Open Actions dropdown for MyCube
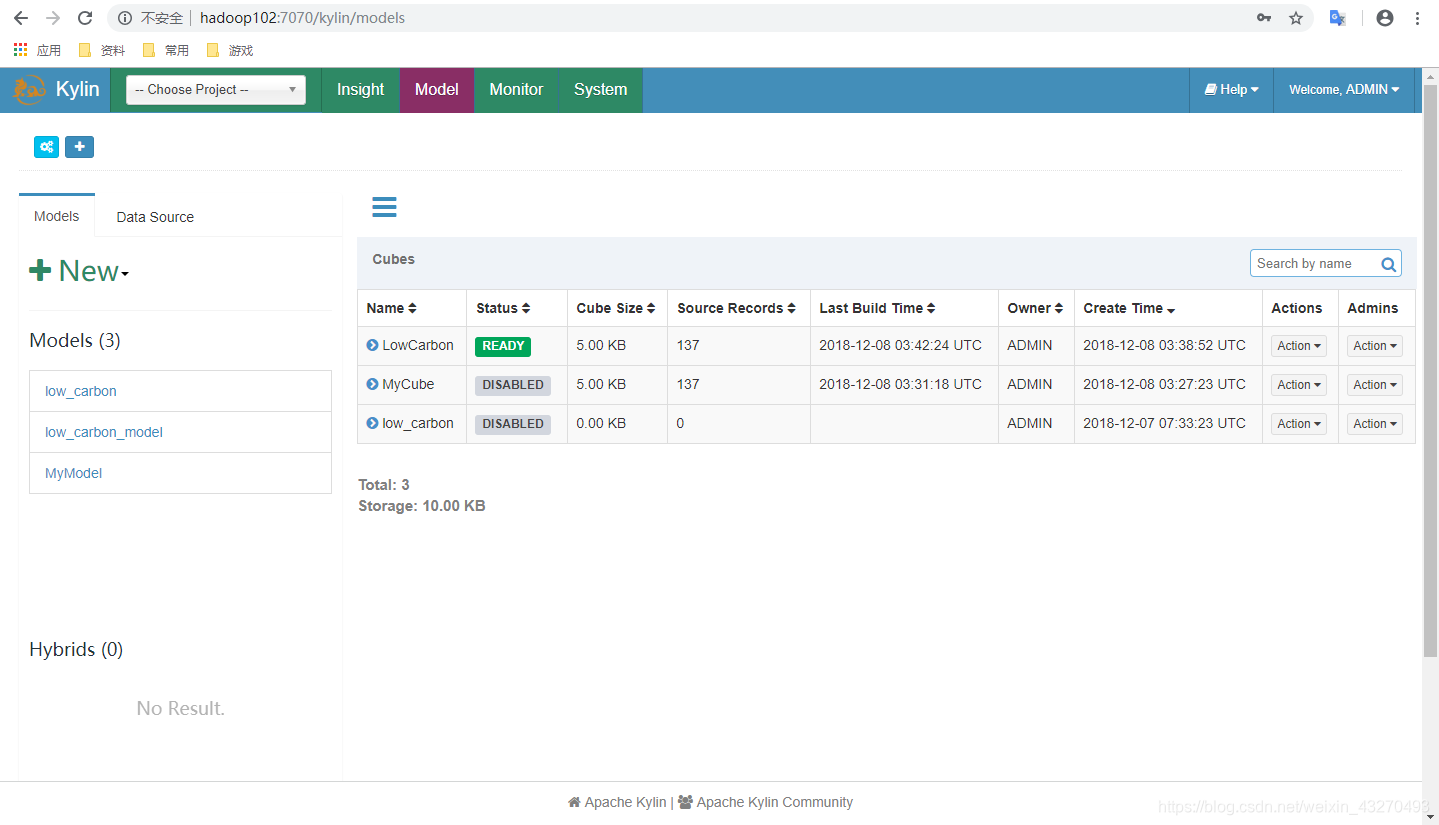The width and height of the screenshot is (1439, 825). click(1299, 385)
